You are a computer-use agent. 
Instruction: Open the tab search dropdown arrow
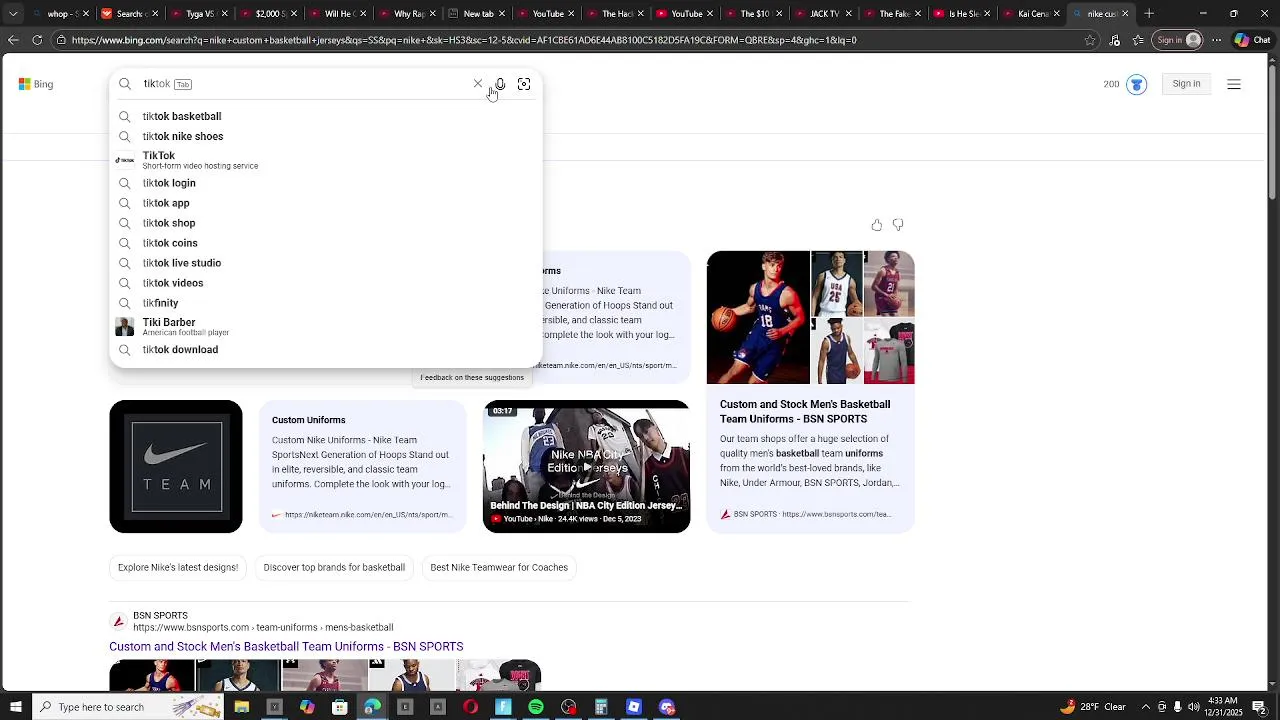[13, 14]
